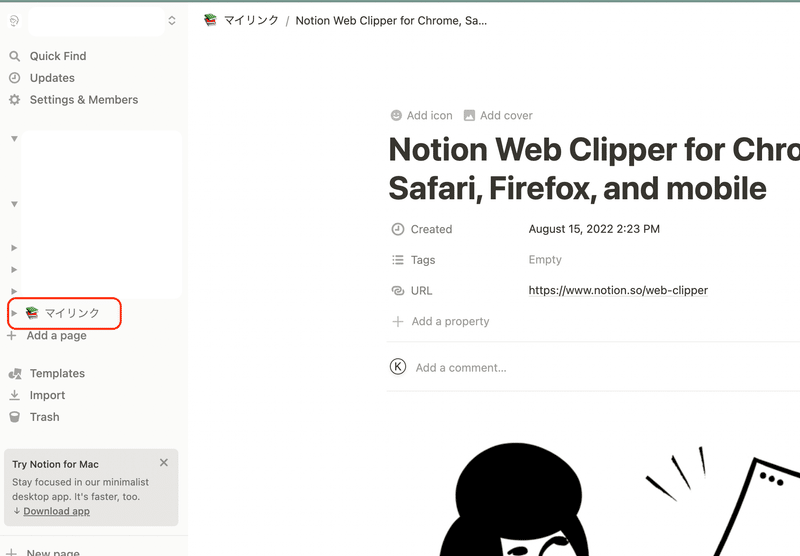
Task: Click マイリンク in breadcrumb
Action: click(252, 20)
